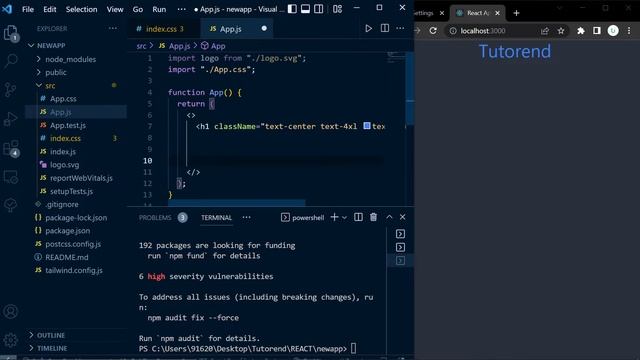Viewport: 640px width, 360px height.
Task: Open the Accounts icon in activity bar
Action: 11,311
